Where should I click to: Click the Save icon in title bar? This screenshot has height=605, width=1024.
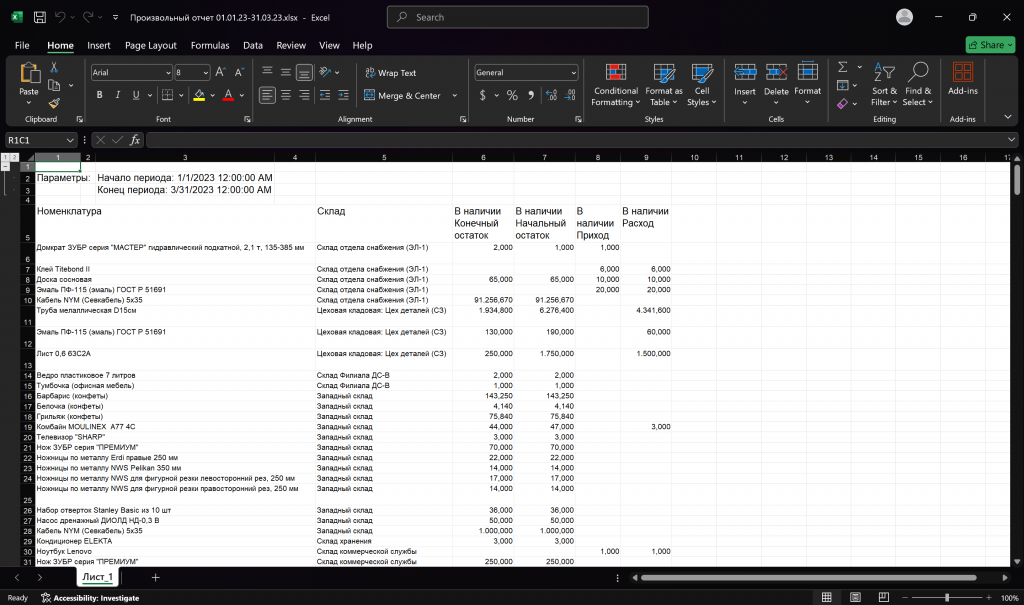coord(40,18)
